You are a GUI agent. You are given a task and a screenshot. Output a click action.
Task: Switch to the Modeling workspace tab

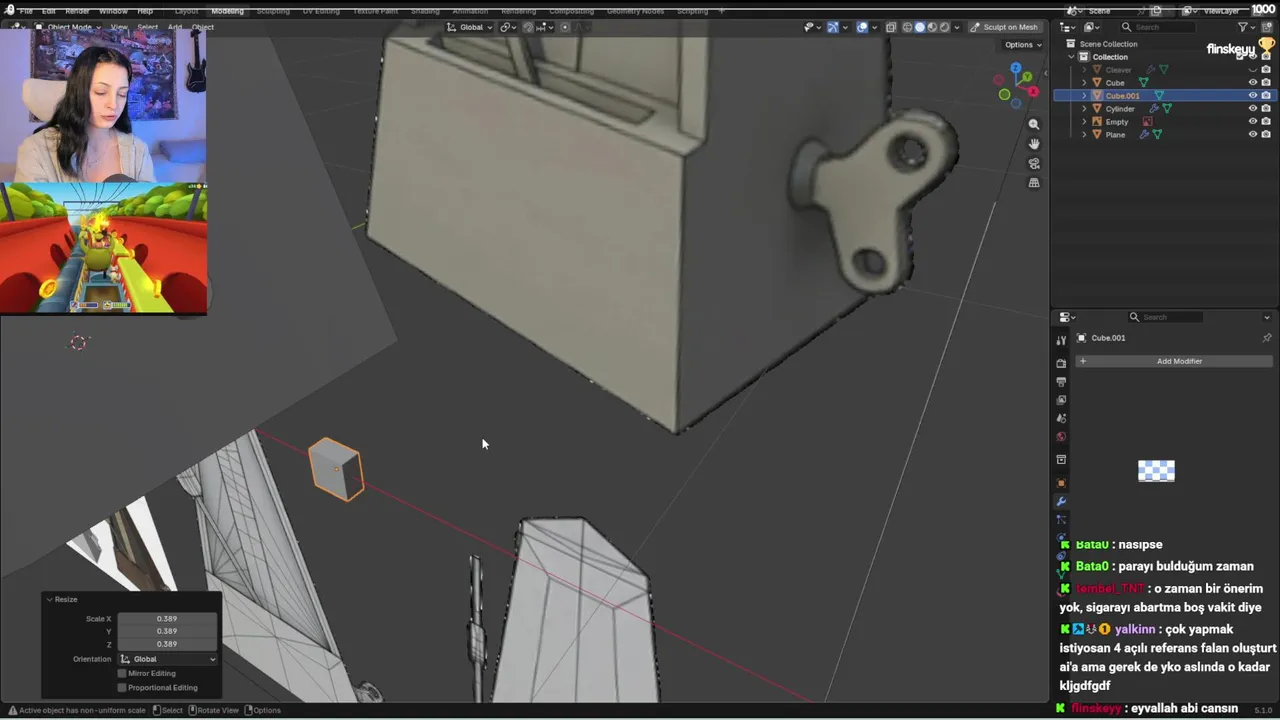[227, 11]
